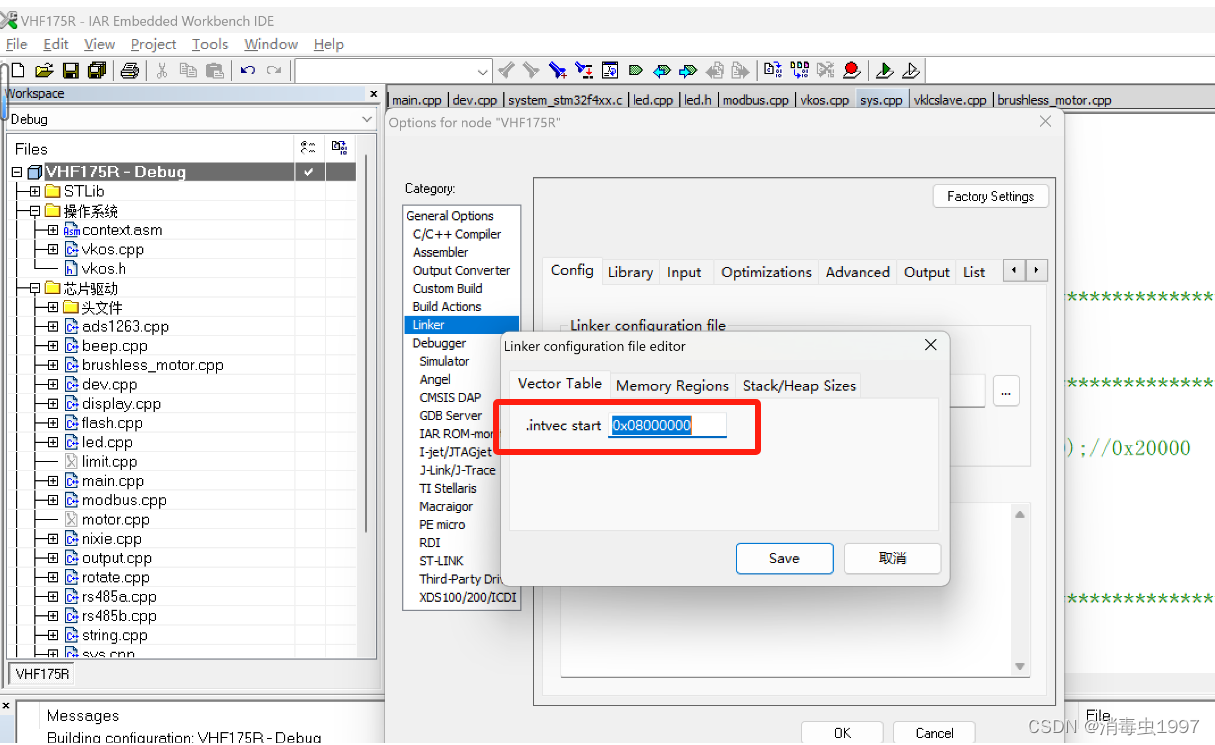1215x745 pixels.
Task: Click the .intvec start address field
Action: 667,425
